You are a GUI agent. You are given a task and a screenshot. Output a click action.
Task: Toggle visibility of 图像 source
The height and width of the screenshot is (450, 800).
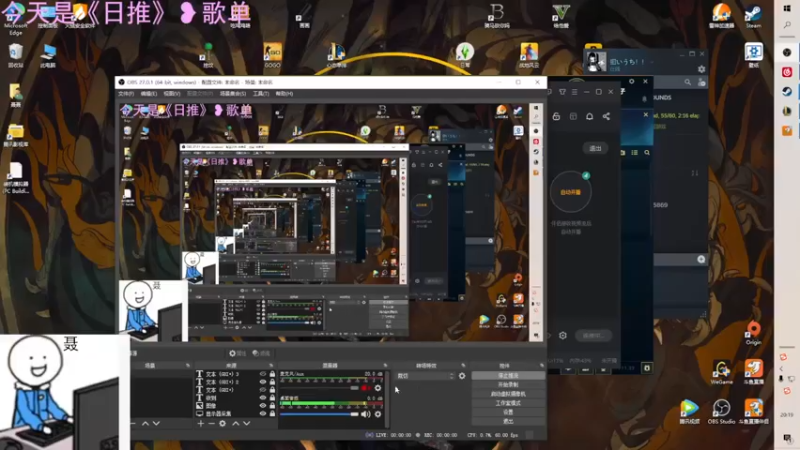pyautogui.click(x=263, y=406)
